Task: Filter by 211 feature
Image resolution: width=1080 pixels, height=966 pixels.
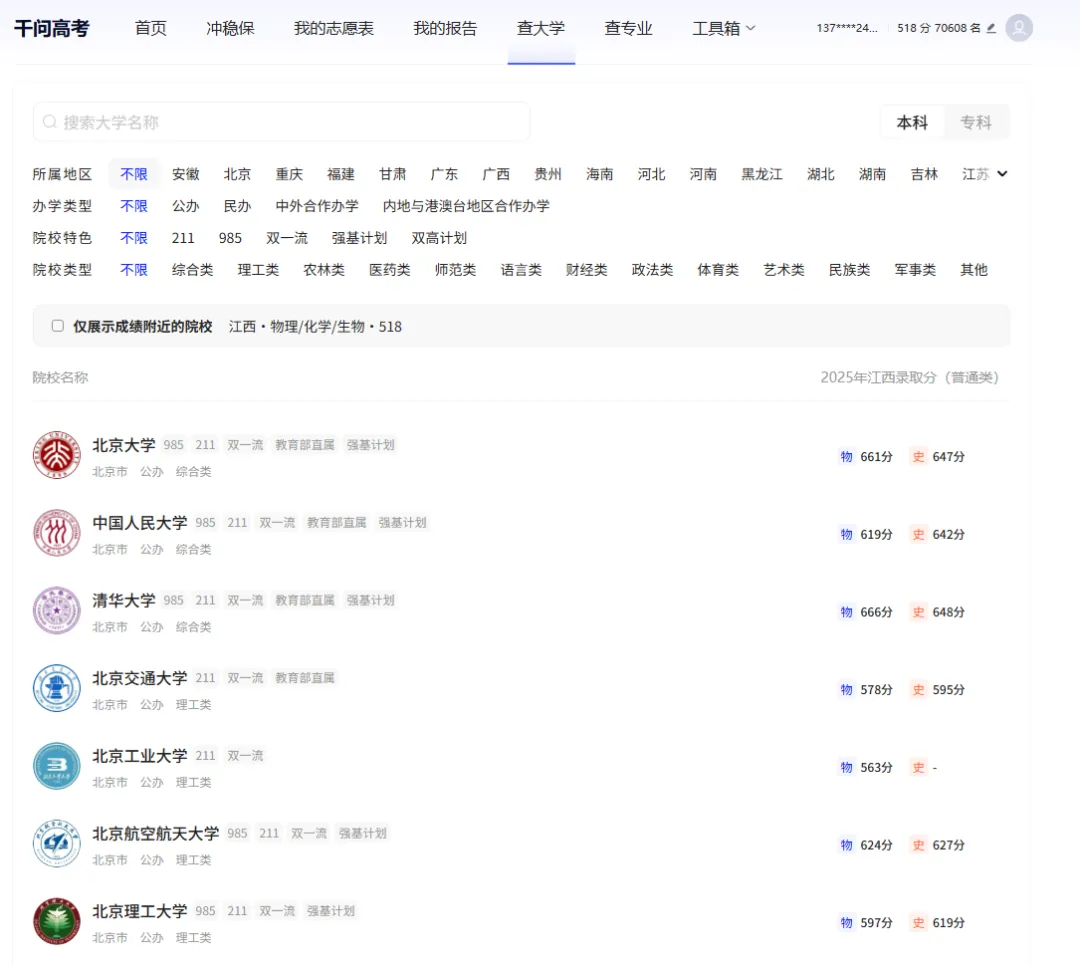Action: (183, 238)
